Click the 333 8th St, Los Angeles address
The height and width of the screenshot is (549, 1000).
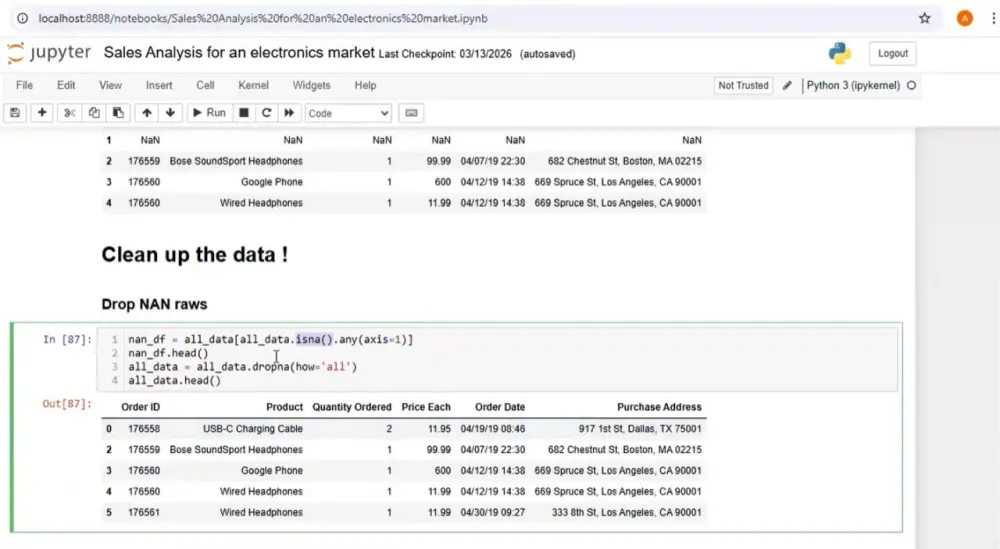coord(626,513)
